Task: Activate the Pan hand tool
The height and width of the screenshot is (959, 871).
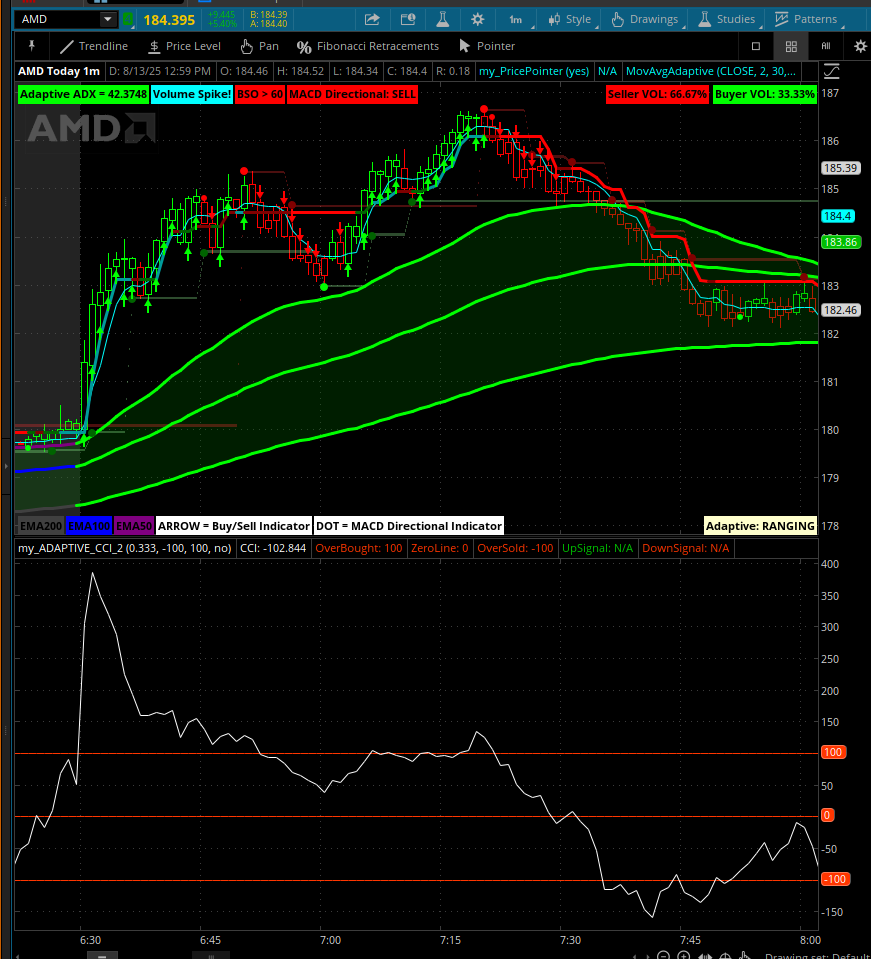Action: [x=259, y=46]
